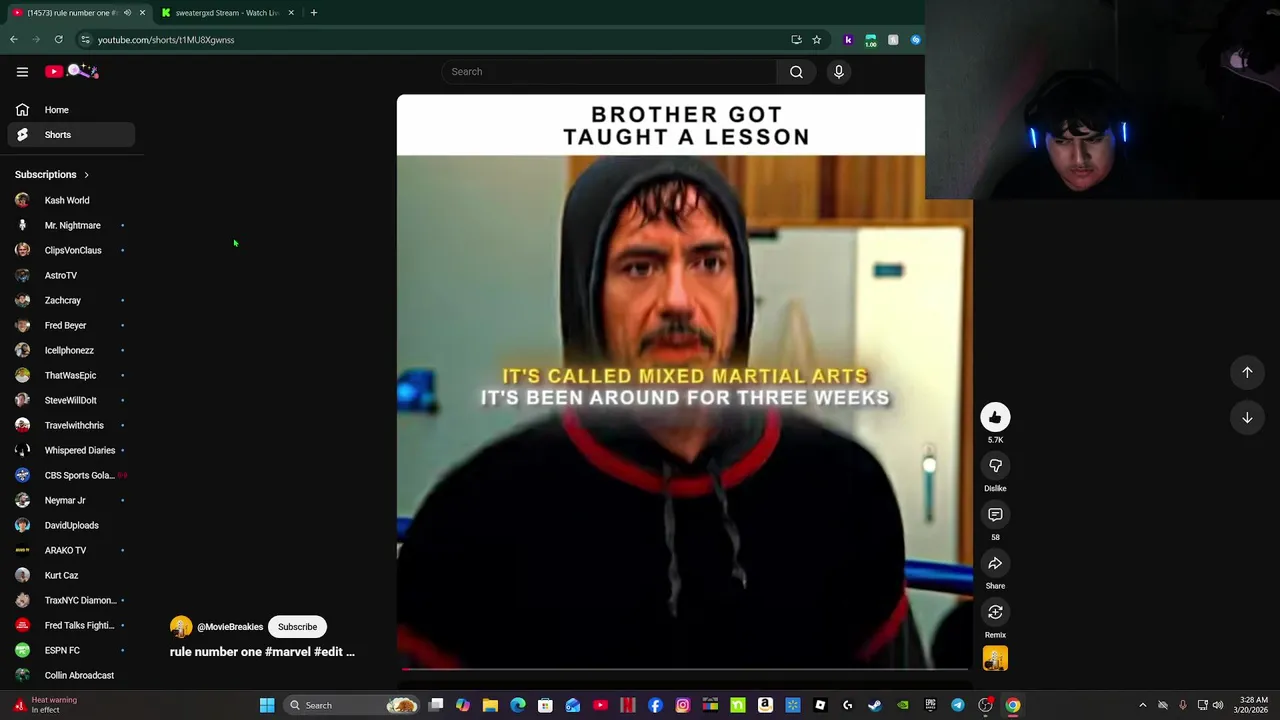Reload the page in Chrome
The image size is (1280, 720).
click(58, 40)
